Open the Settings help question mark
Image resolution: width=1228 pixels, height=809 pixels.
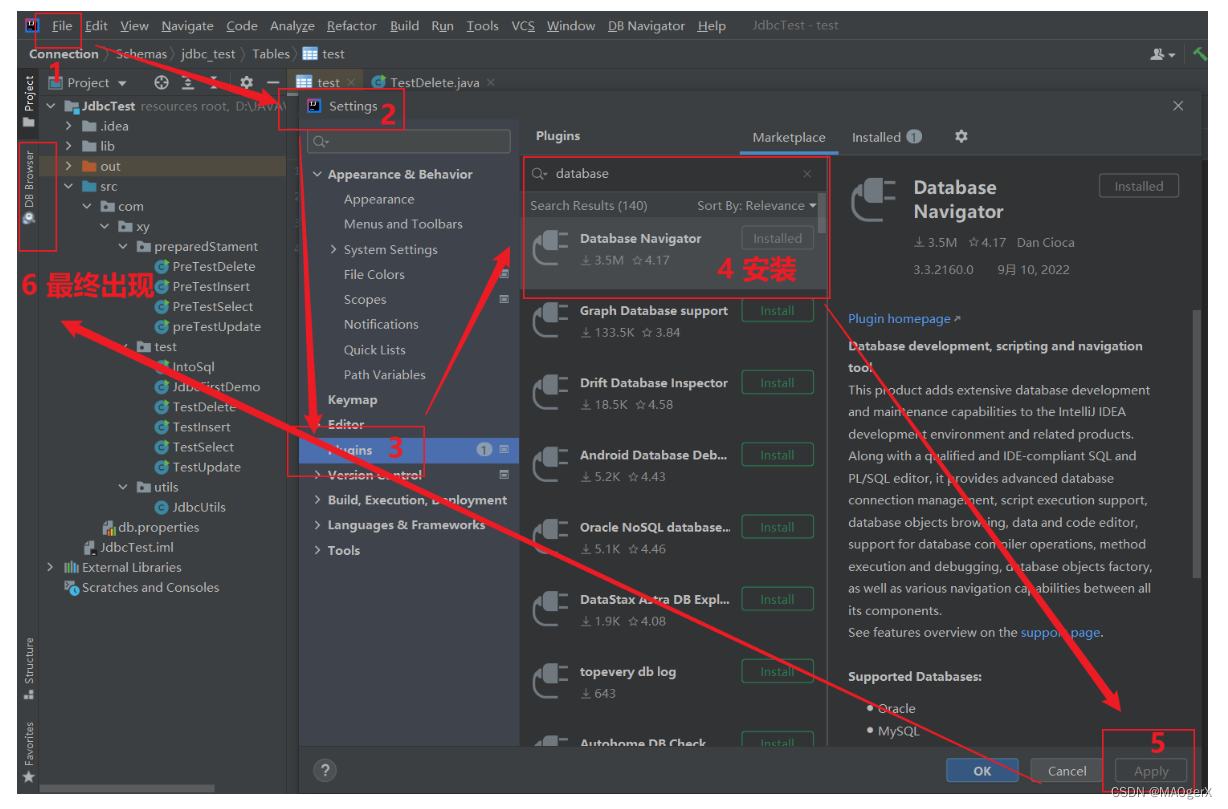(324, 770)
